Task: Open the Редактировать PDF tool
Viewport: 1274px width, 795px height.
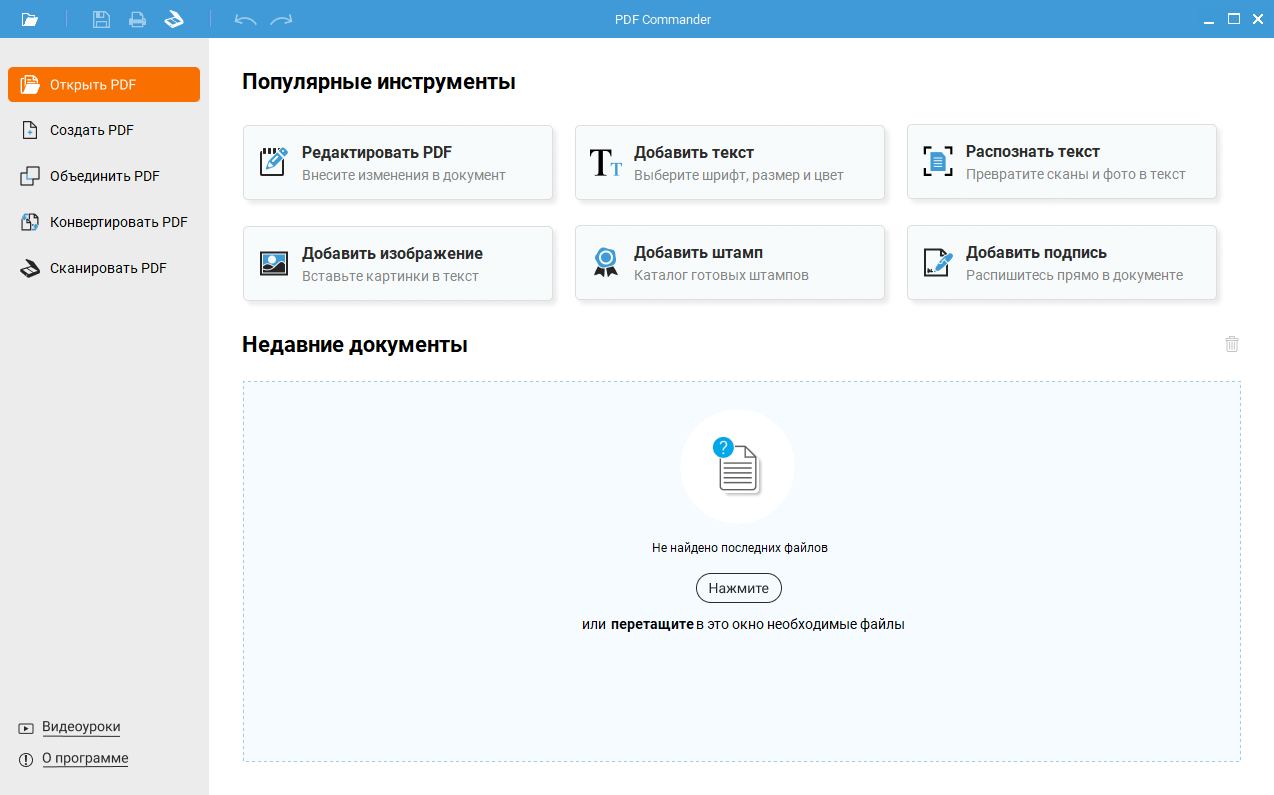Action: point(398,161)
